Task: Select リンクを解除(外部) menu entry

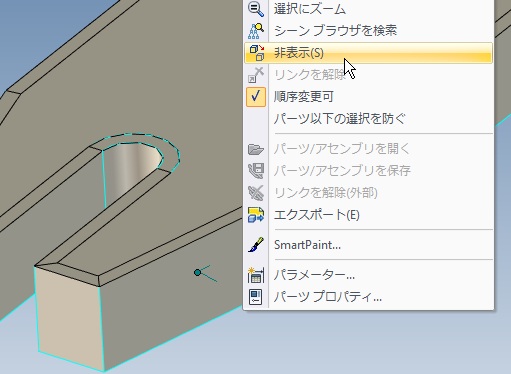Action: [368, 193]
